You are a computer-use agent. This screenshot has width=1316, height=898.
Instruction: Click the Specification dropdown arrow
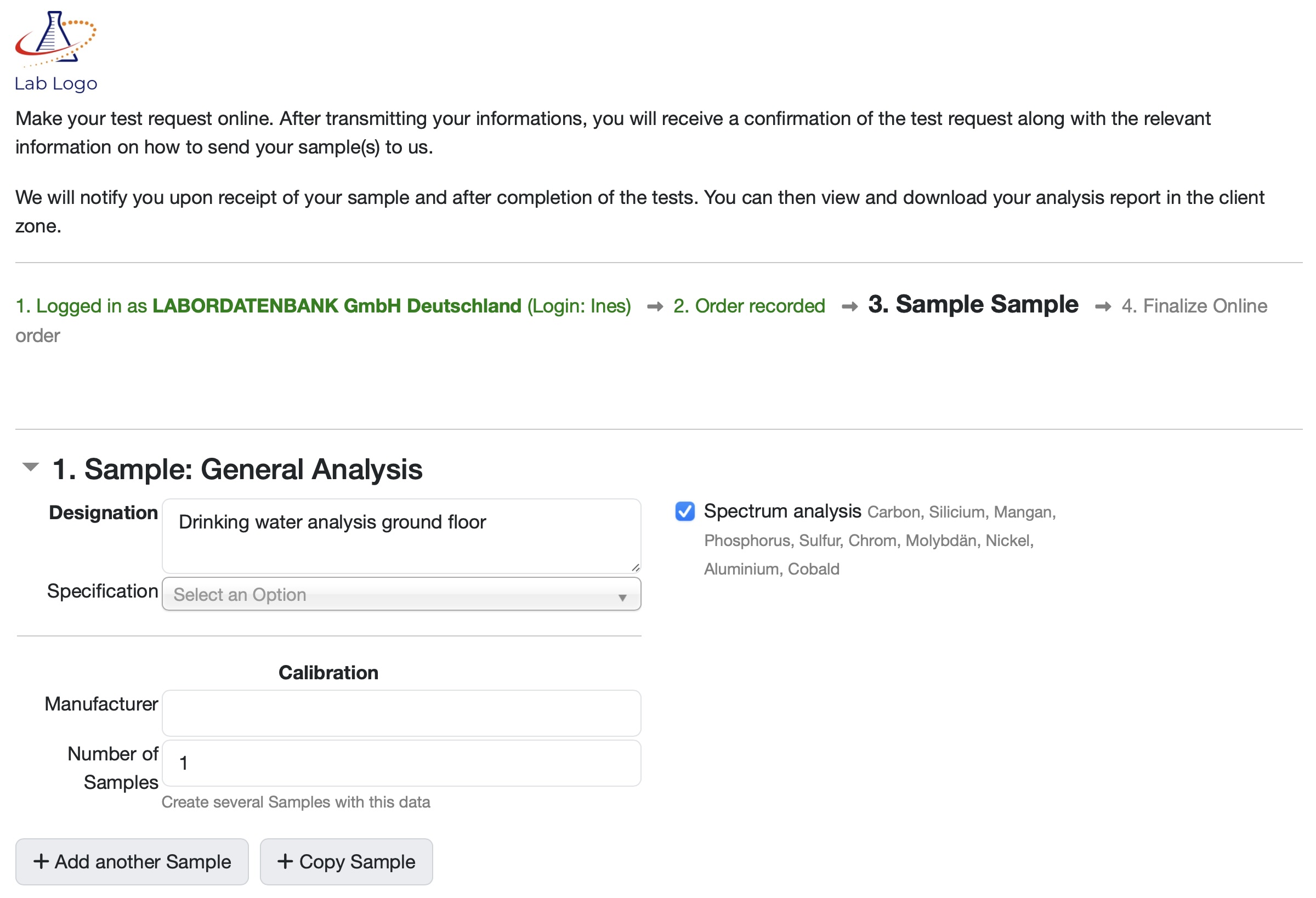[622, 596]
